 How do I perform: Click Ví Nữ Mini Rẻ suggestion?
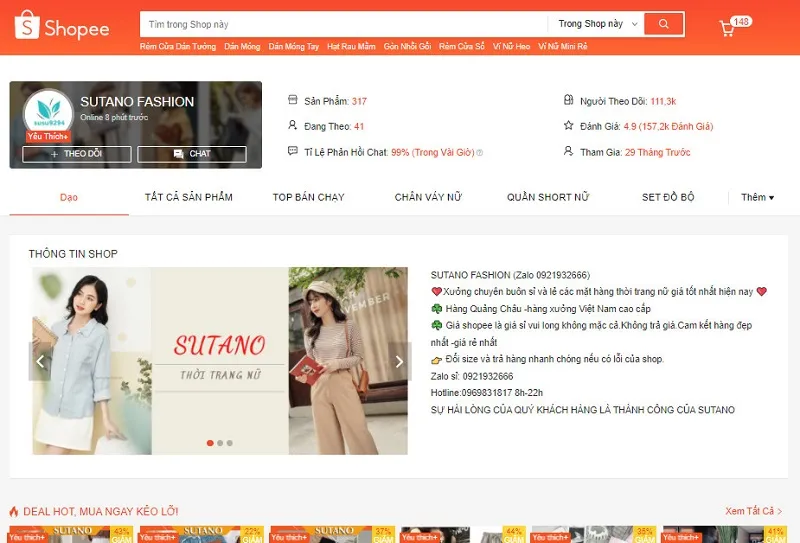tap(563, 46)
